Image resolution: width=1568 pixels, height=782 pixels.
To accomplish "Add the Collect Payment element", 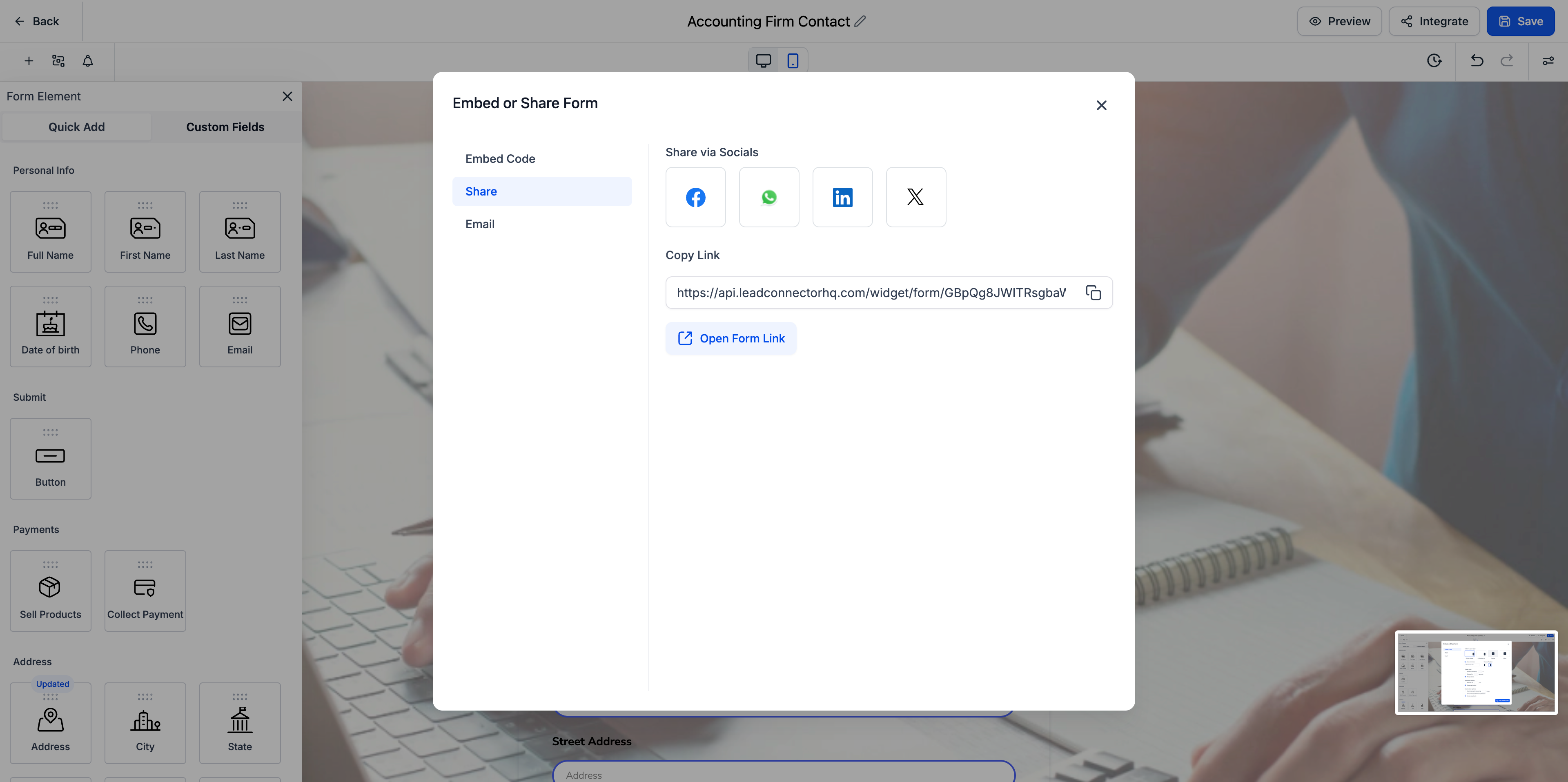I will [x=145, y=591].
